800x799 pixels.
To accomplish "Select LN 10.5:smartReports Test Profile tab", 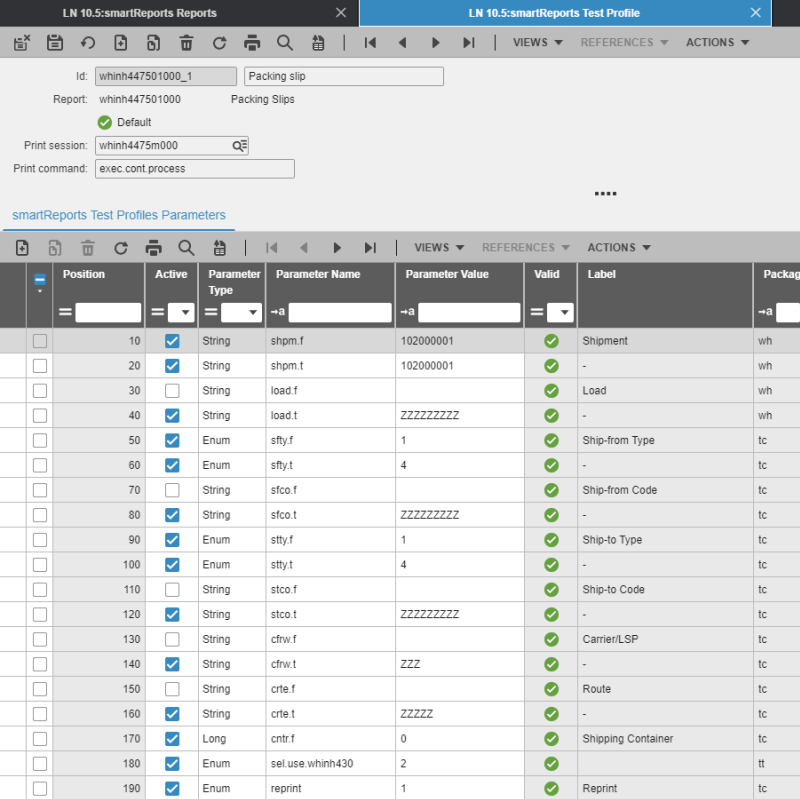I will [x=554, y=13].
